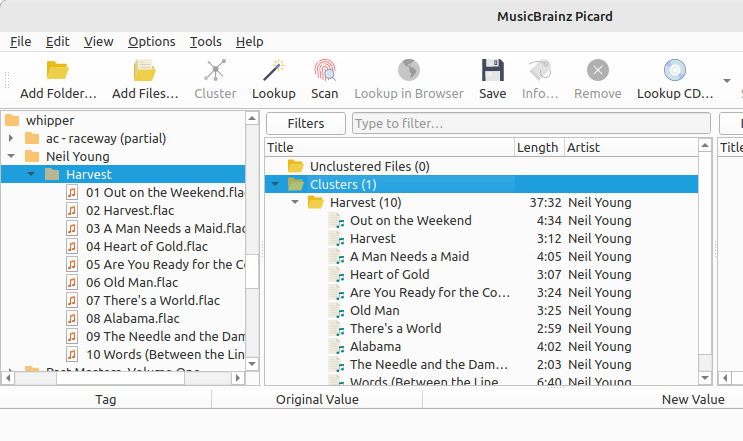Open the Help menu
743x441 pixels.
tap(250, 42)
